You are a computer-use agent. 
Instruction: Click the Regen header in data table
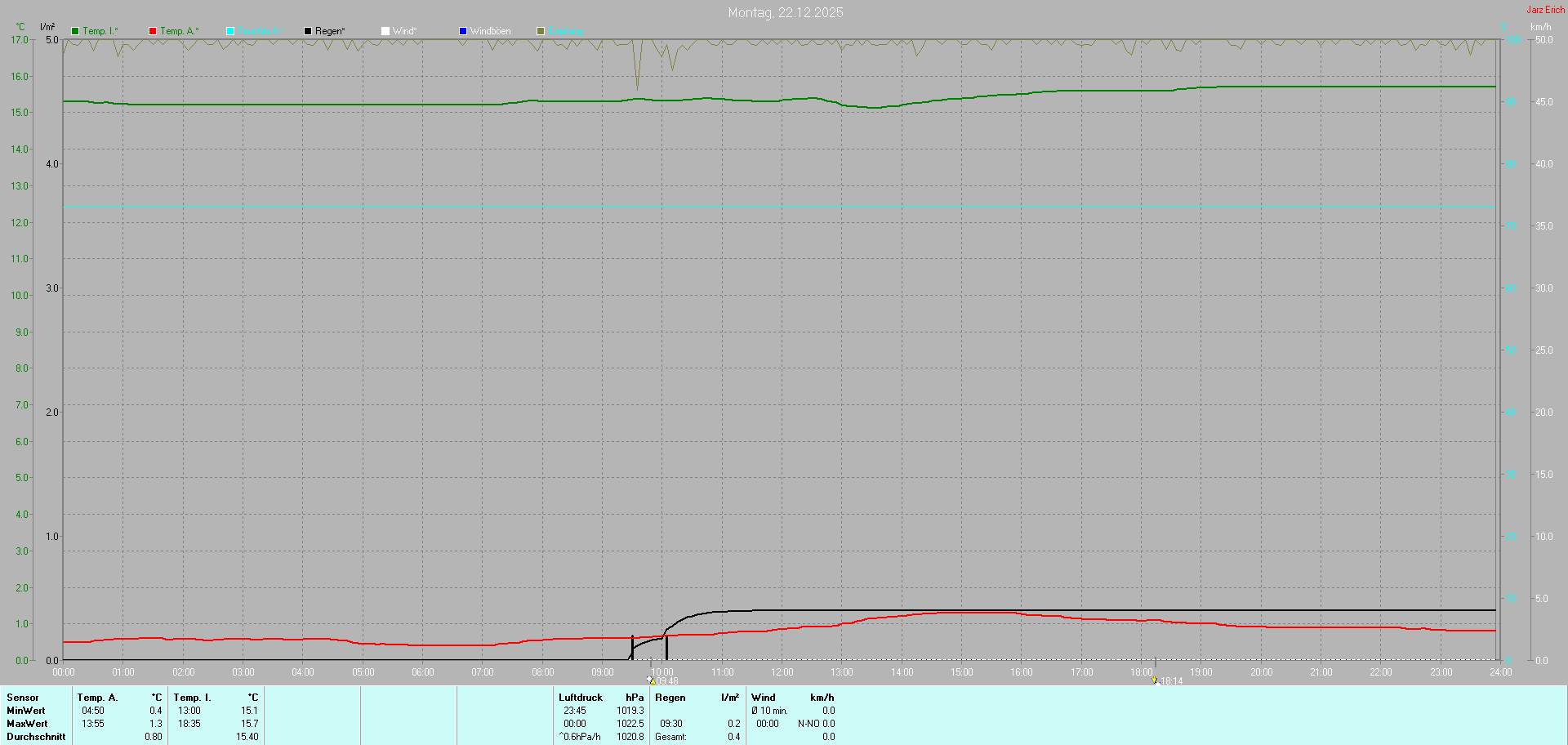pyautogui.click(x=670, y=698)
